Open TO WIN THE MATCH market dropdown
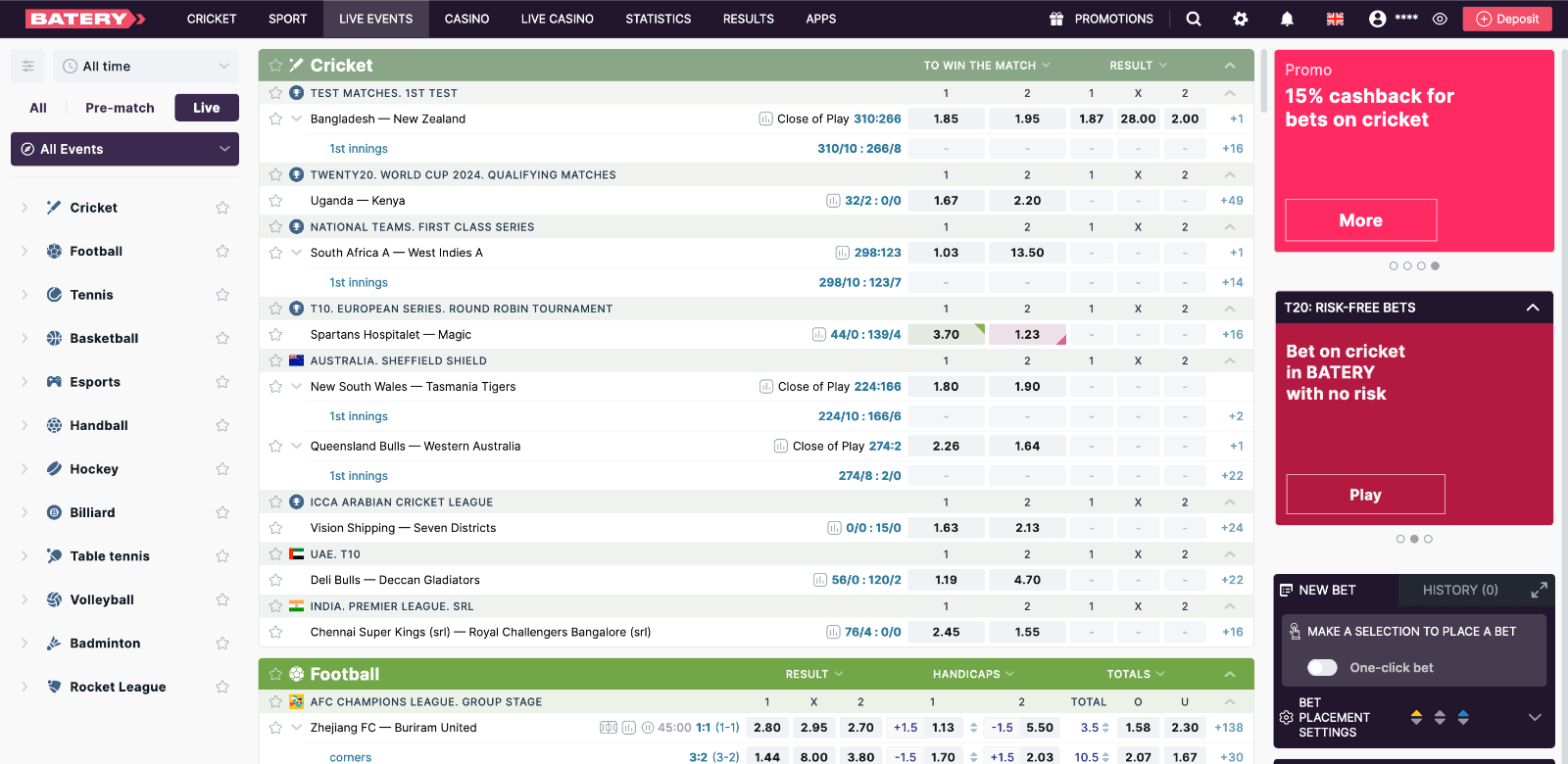Screen dimensions: 1568x764 (x=987, y=66)
